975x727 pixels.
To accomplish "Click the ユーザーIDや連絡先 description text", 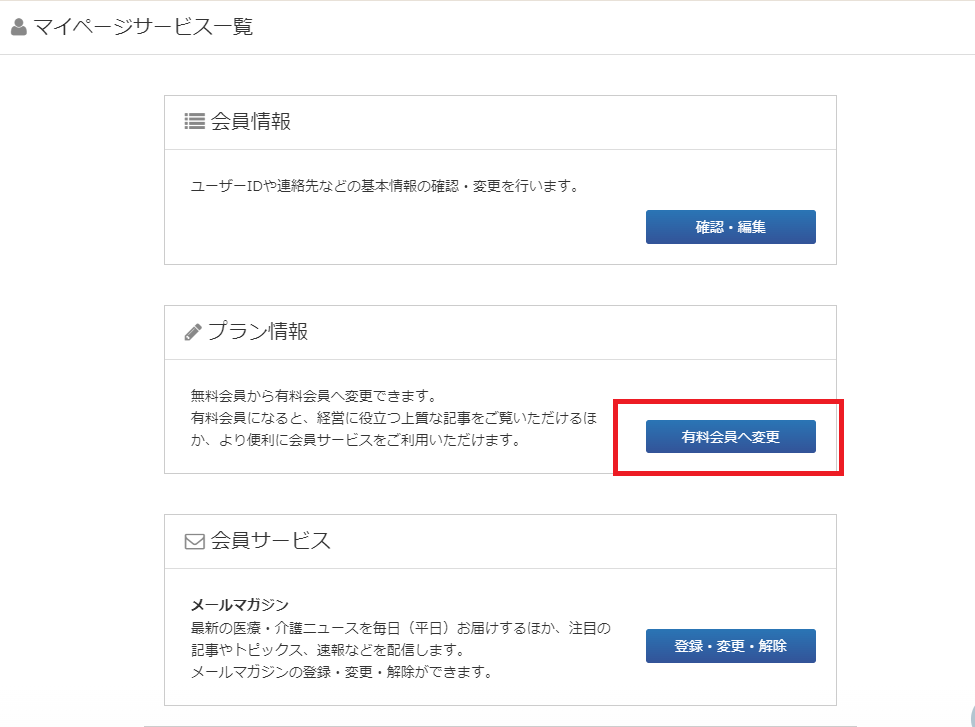I will [385, 186].
